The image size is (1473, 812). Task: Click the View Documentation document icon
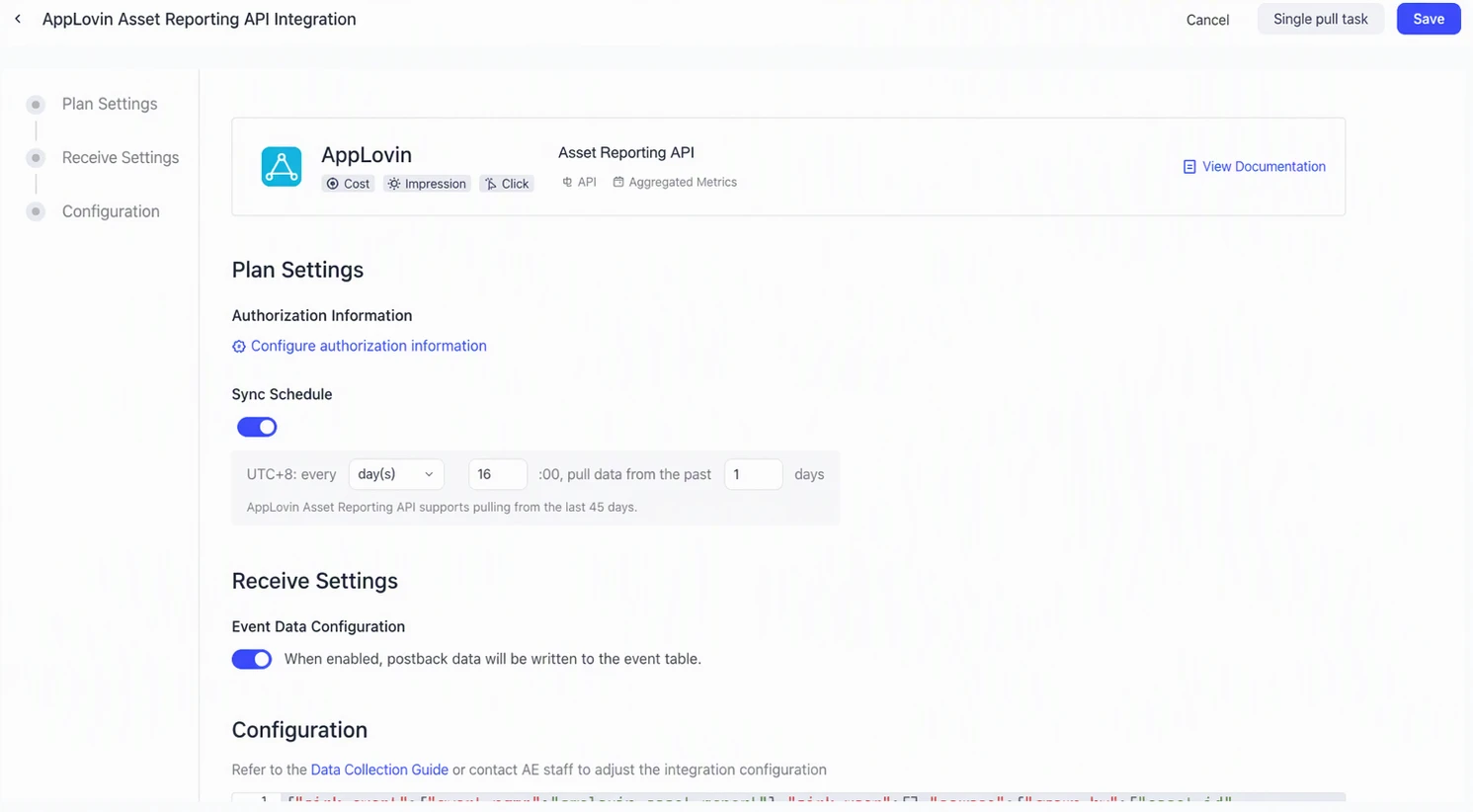[x=1189, y=167]
